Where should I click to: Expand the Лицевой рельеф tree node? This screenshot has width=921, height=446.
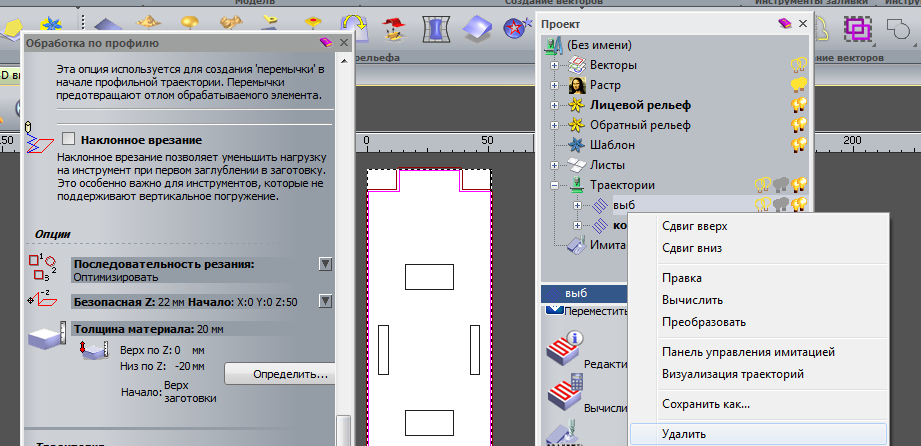[x=554, y=106]
